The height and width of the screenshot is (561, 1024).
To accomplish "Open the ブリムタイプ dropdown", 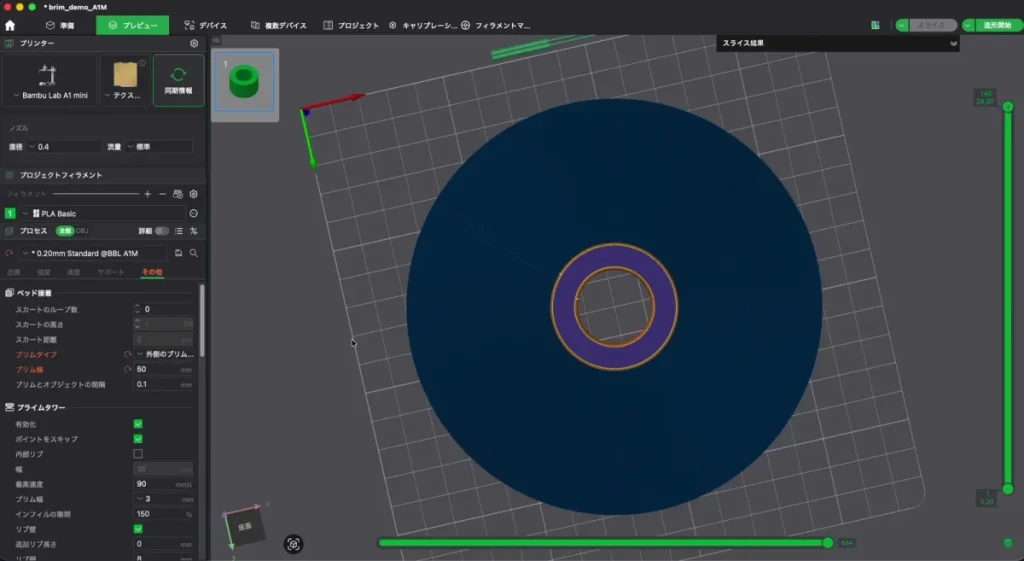I will [x=164, y=355].
